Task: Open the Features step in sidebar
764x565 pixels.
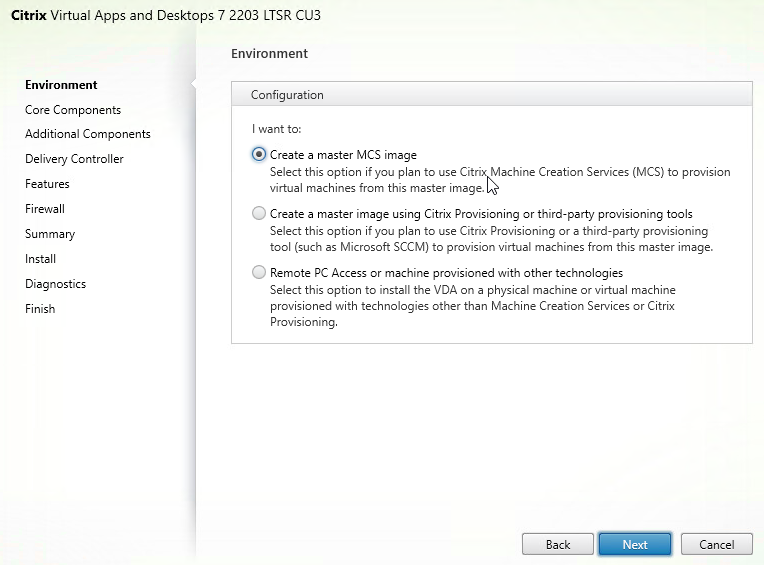Action: pyautogui.click(x=47, y=184)
